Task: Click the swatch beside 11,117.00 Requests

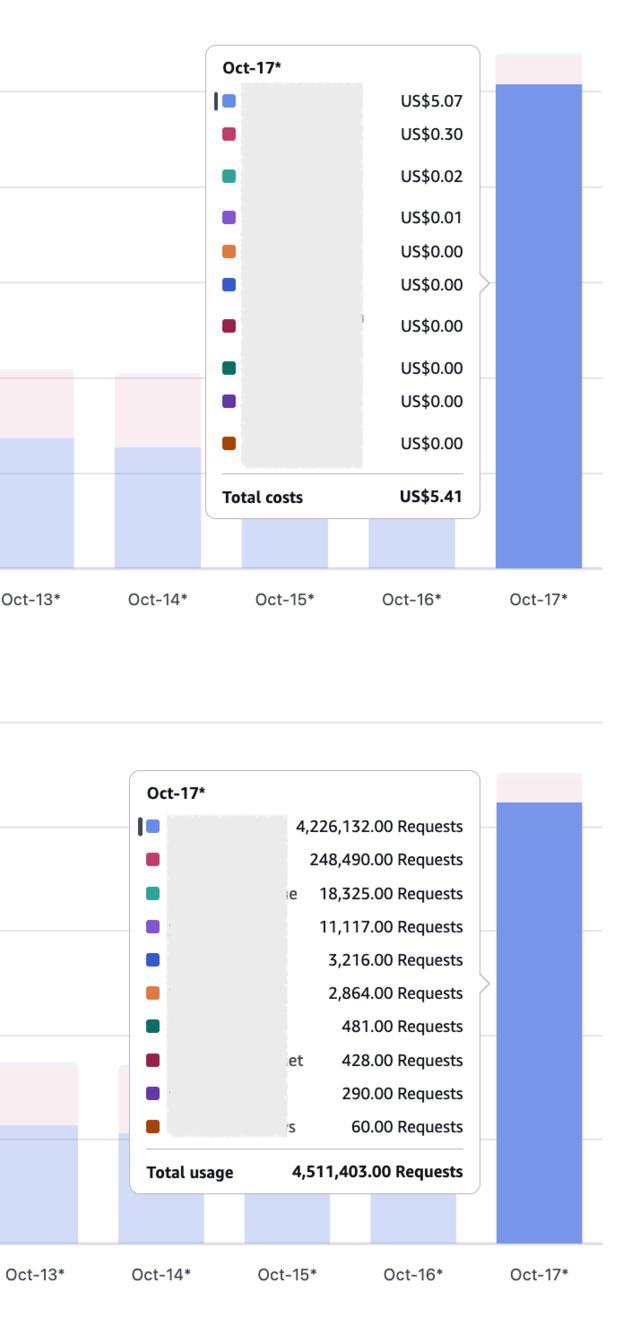Action: click(153, 926)
